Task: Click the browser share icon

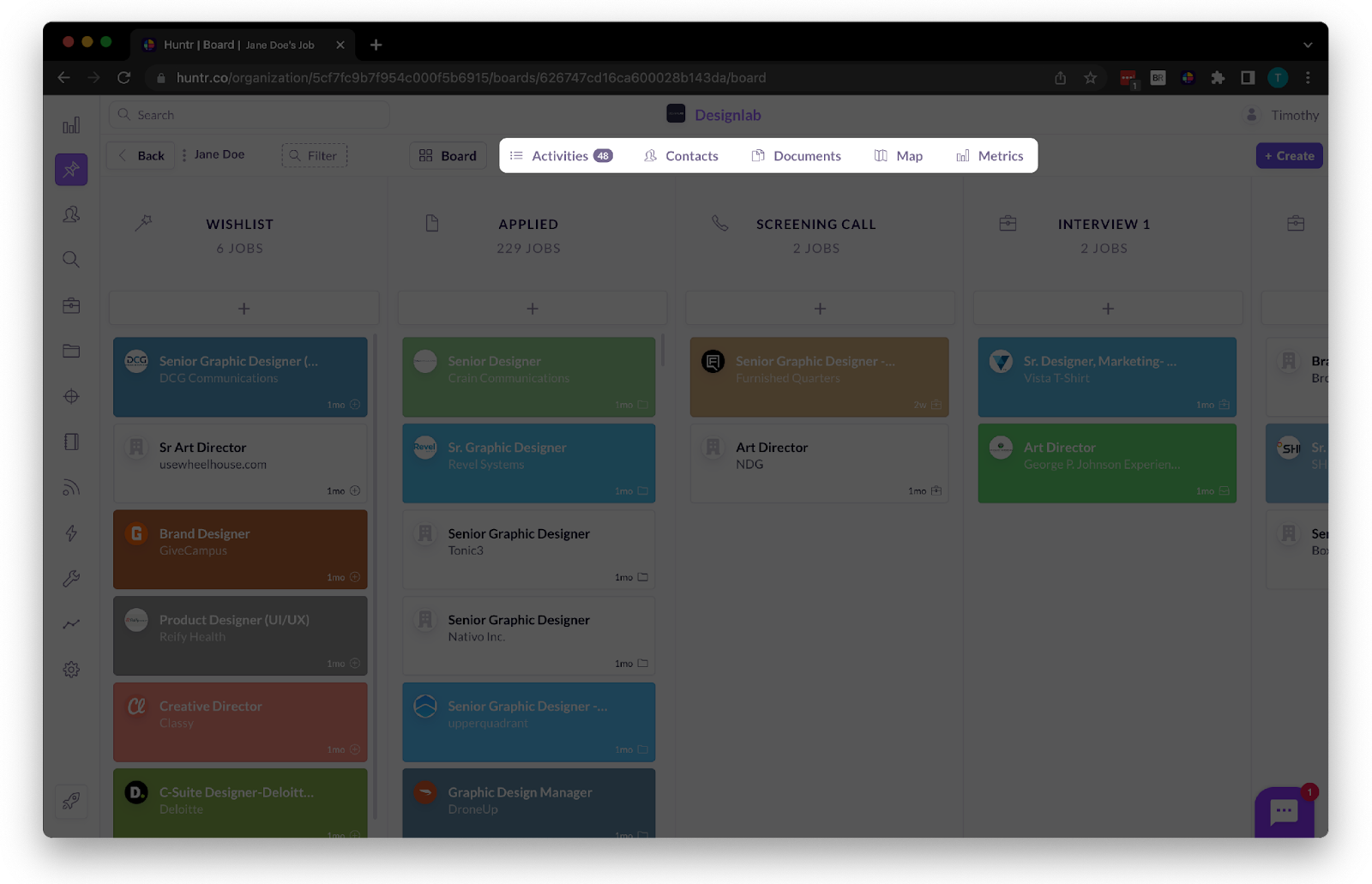Action: pyautogui.click(x=1061, y=78)
